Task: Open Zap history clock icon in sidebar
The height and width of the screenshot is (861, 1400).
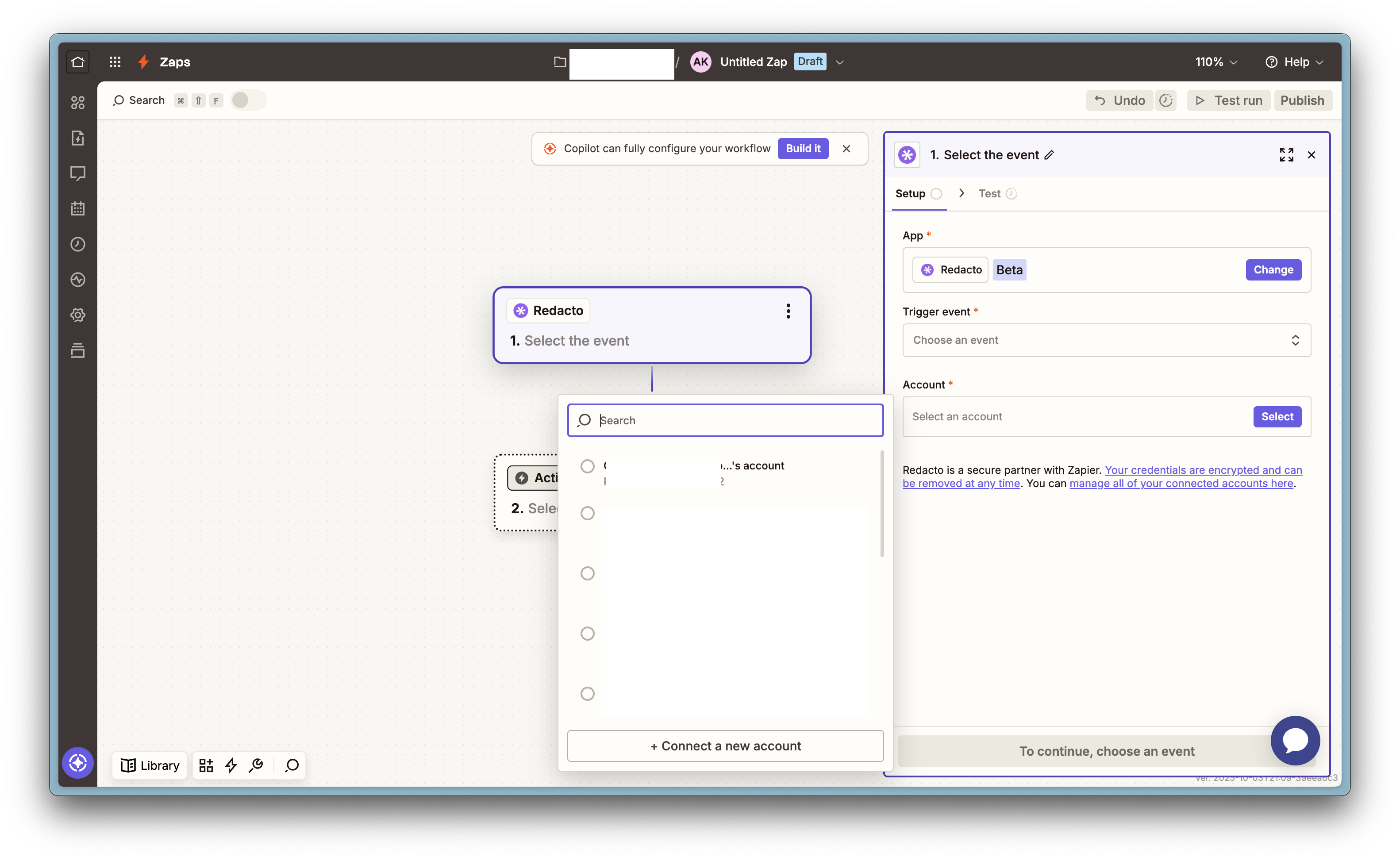Action: (77, 244)
